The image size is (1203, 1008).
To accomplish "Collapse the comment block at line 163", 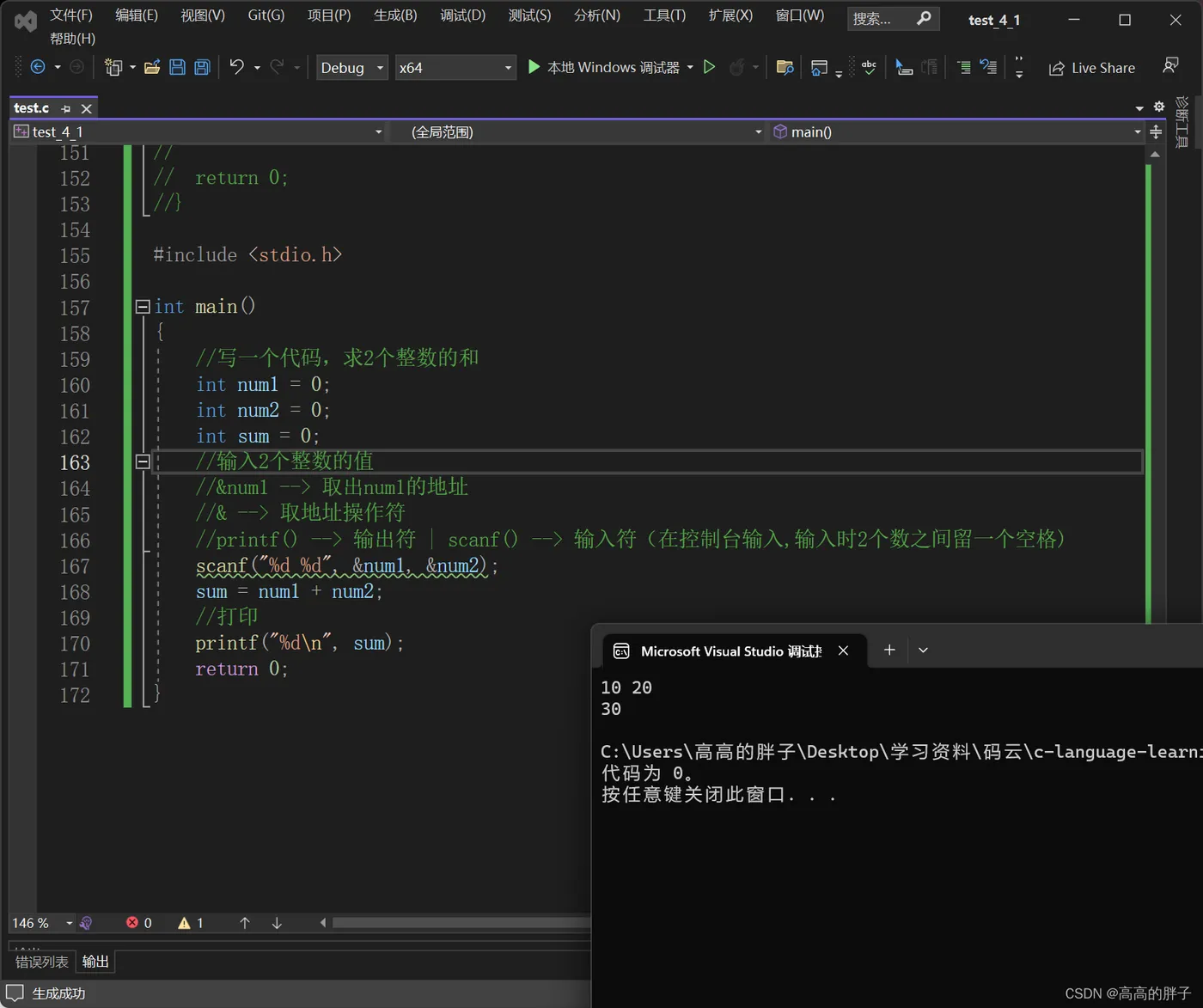I will pyautogui.click(x=143, y=461).
